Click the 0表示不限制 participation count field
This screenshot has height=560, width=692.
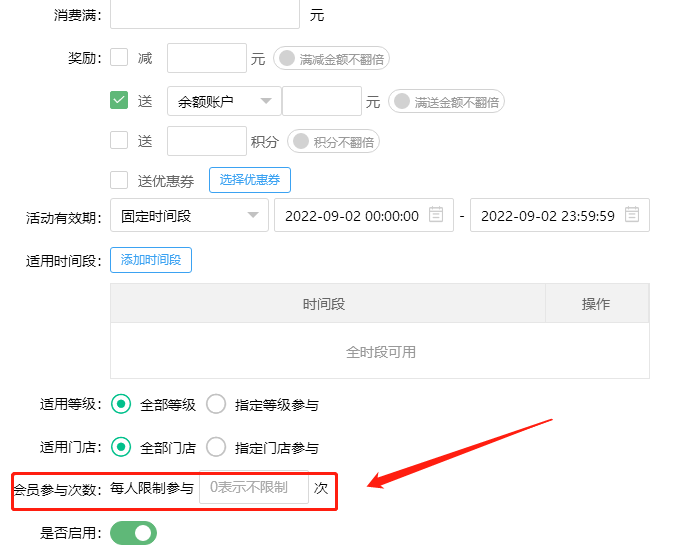point(254,487)
